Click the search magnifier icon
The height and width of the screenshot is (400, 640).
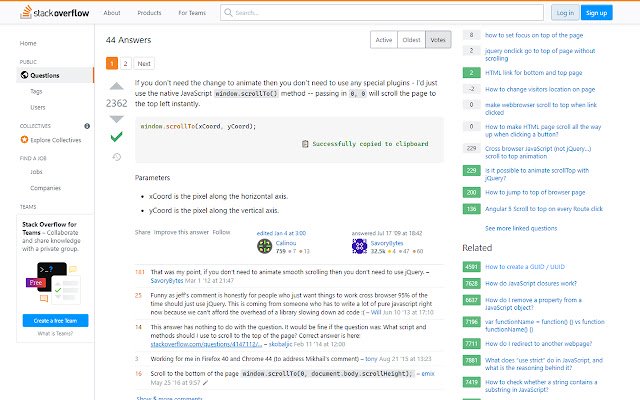click(229, 12)
